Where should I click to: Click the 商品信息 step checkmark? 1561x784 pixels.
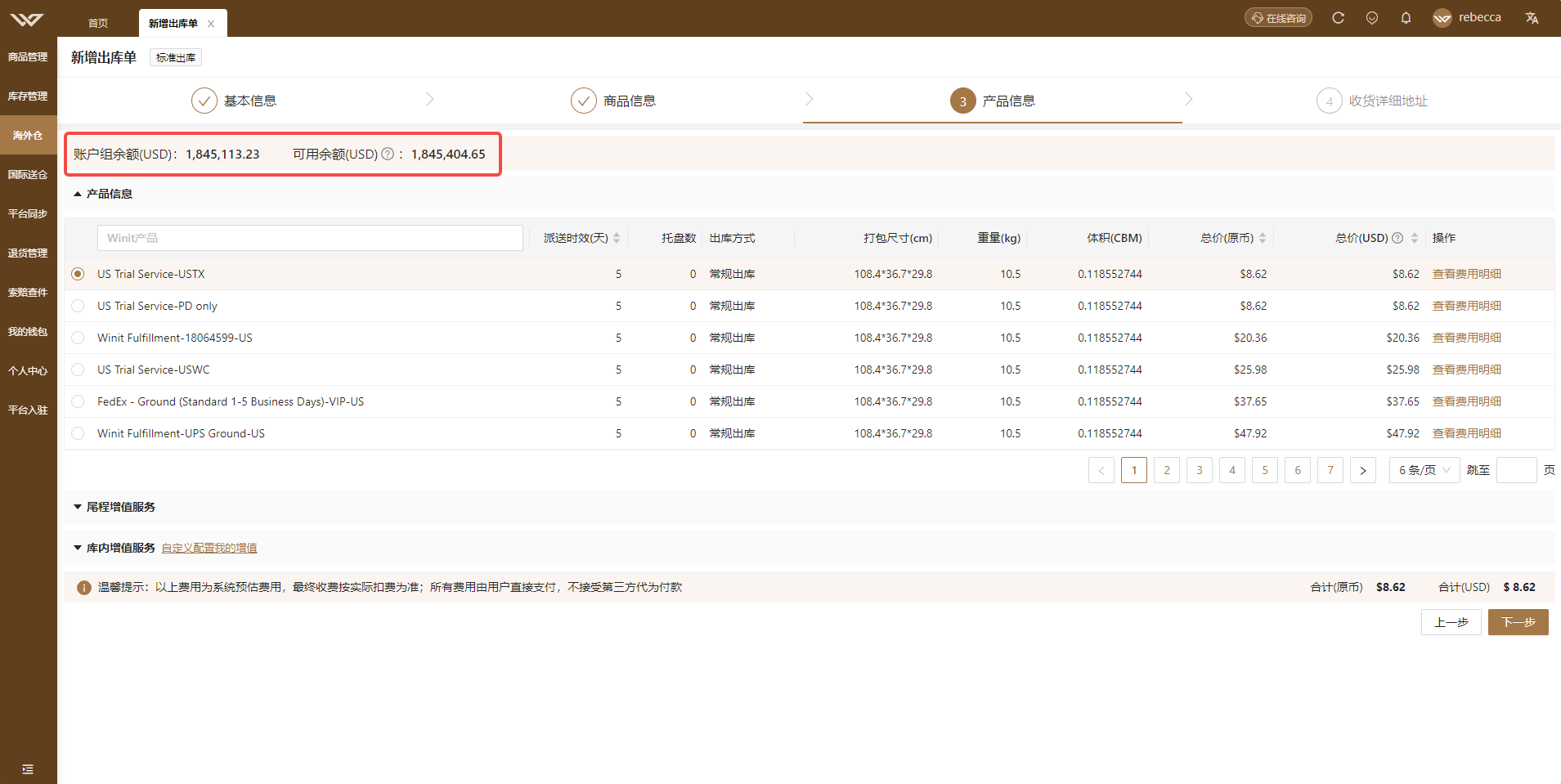click(584, 101)
